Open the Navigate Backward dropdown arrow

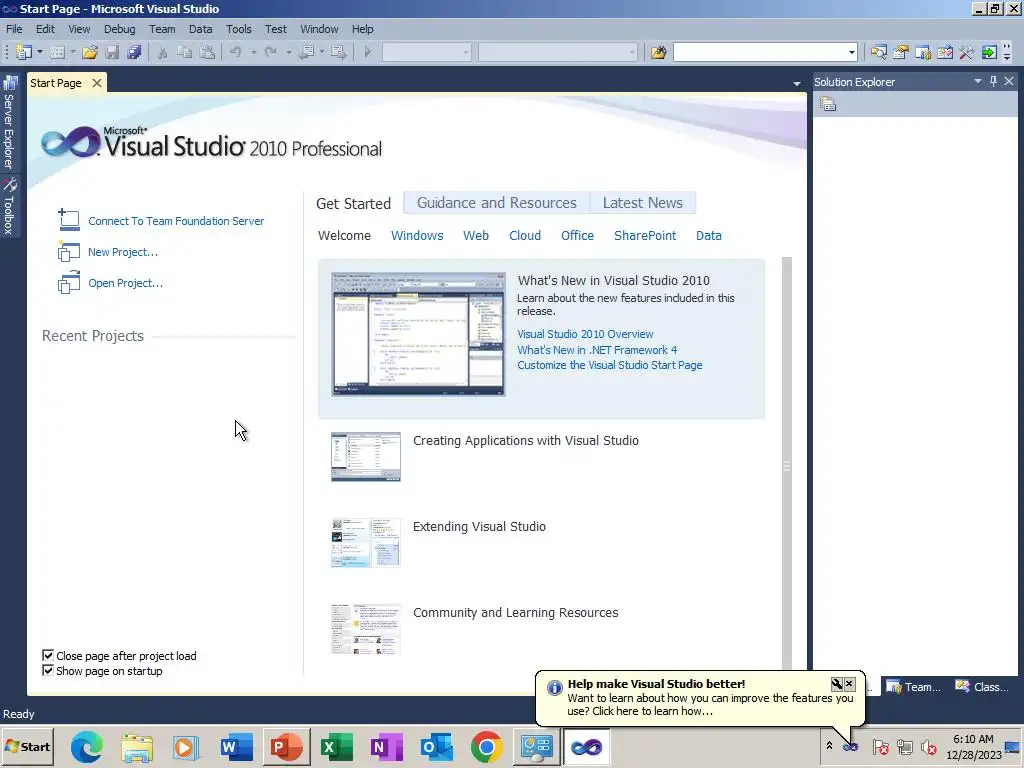322,52
